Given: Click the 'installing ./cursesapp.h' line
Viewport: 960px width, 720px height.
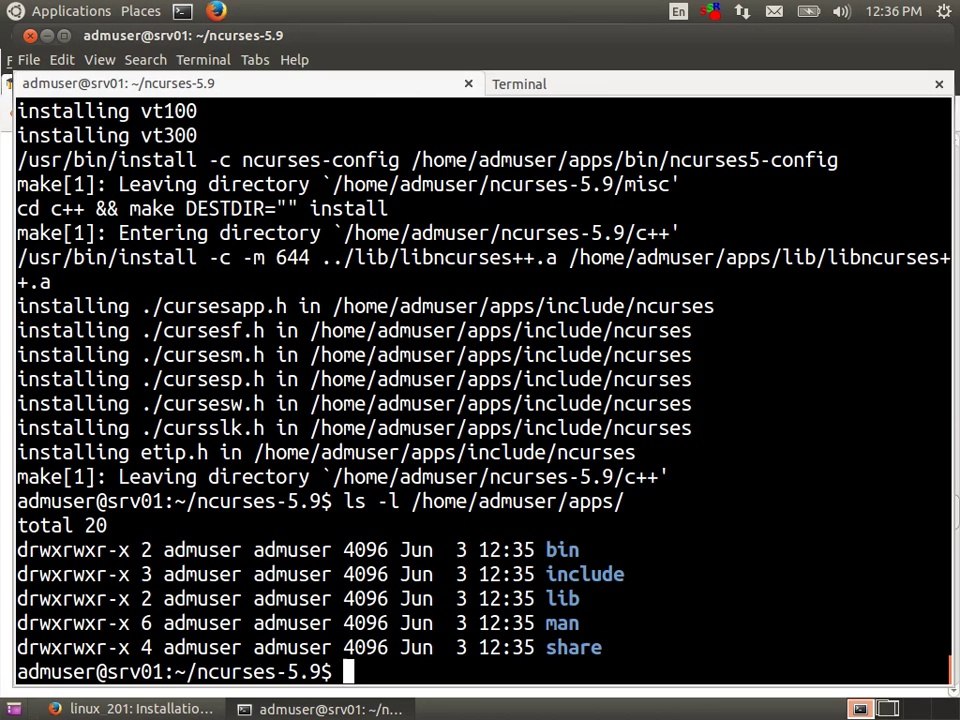Looking at the screenshot, I should click(366, 306).
